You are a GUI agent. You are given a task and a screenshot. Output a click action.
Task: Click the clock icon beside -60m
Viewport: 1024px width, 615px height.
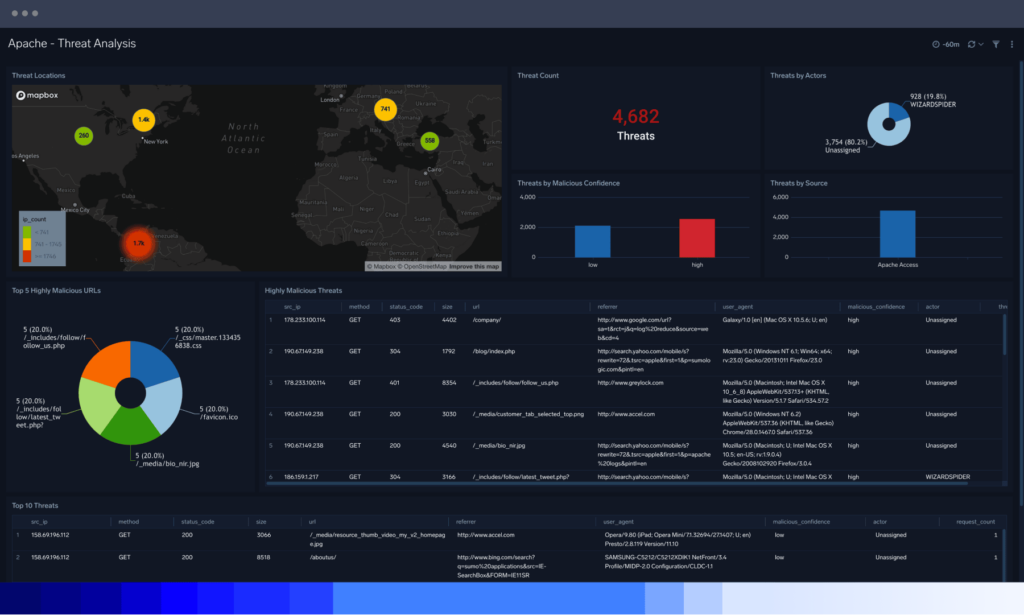[936, 44]
